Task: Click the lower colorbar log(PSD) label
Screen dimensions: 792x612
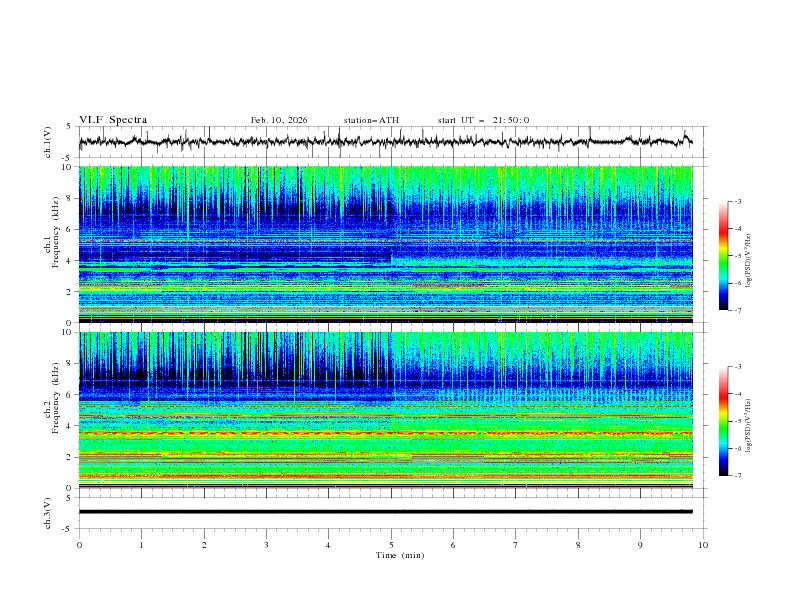Action: 749,426
